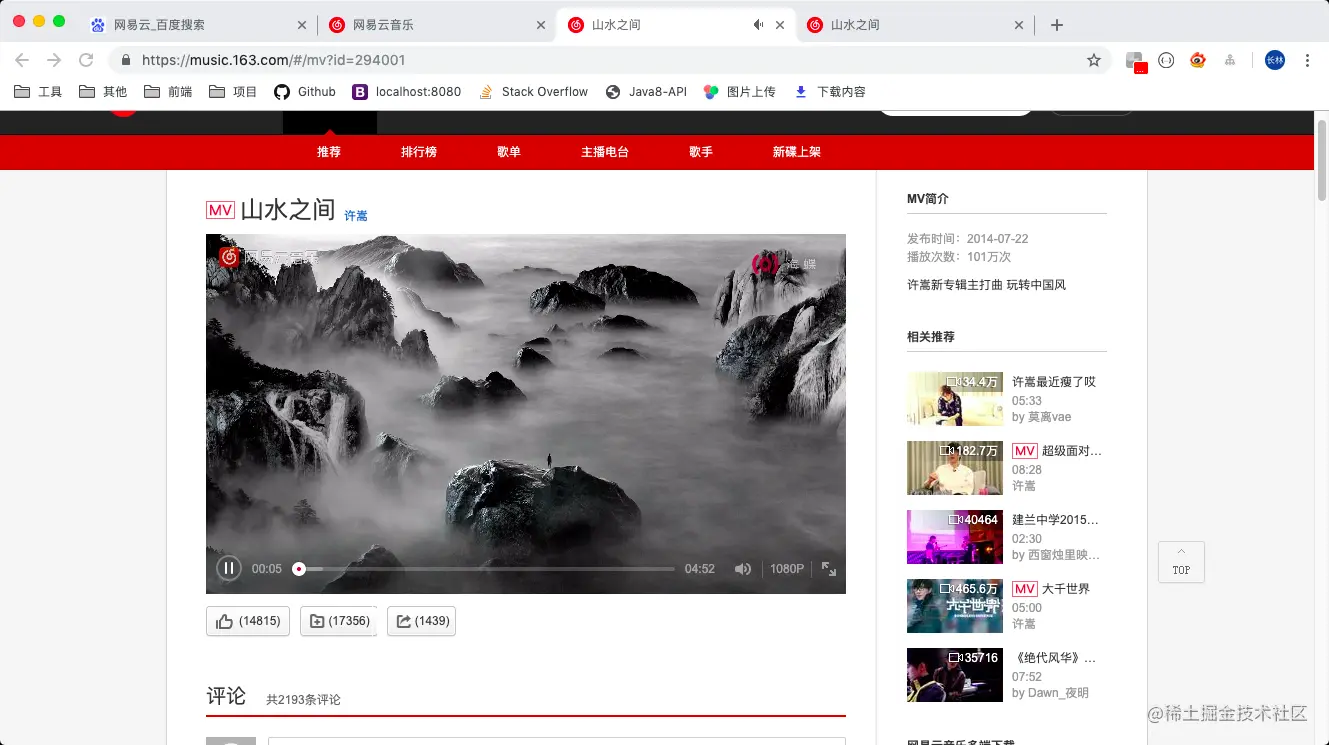This screenshot has width=1329, height=745.
Task: Click the video progress bar
Action: pyautogui.click(x=486, y=569)
